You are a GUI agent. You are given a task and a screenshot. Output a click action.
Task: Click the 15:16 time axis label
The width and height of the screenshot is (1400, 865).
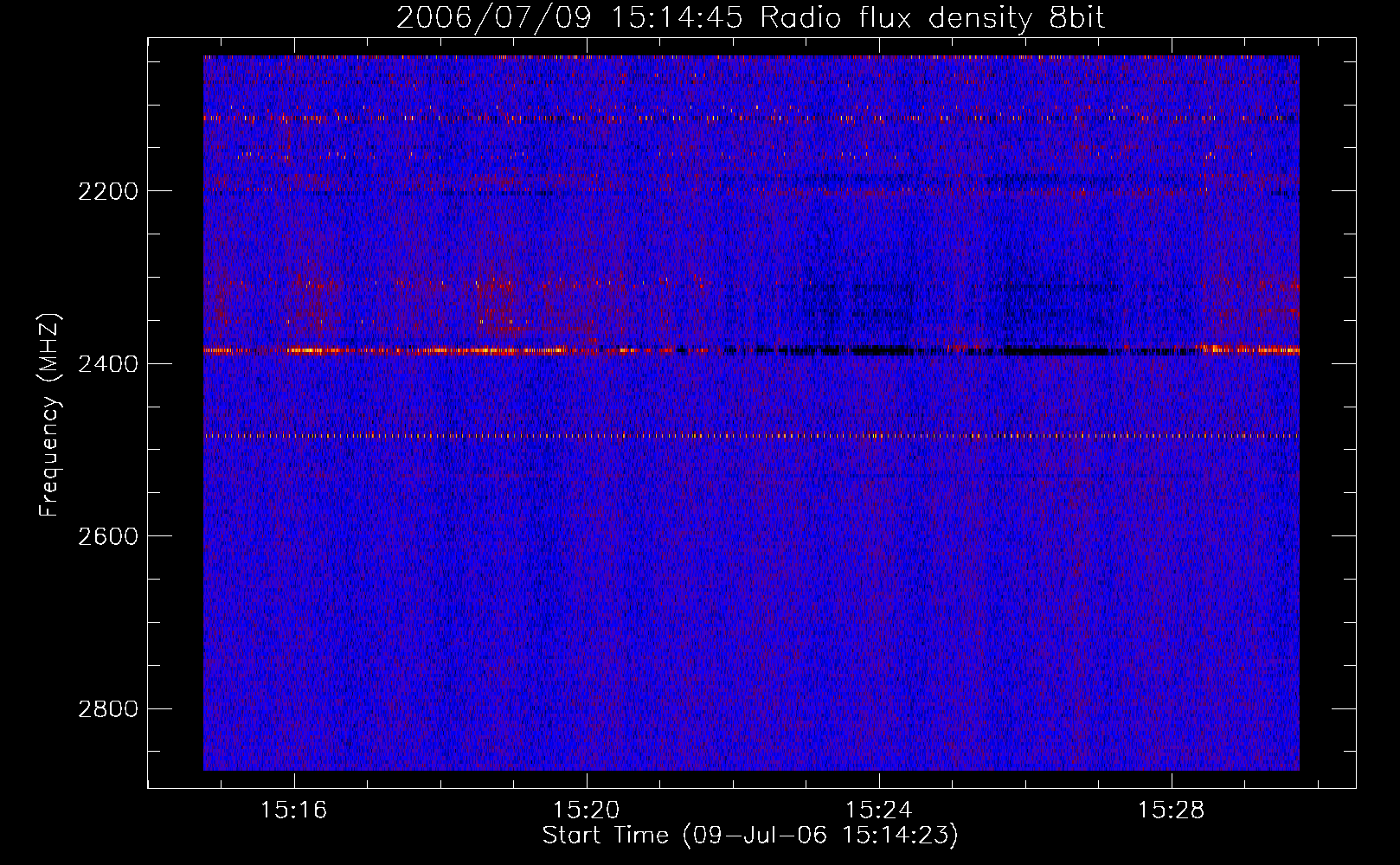tap(294, 811)
